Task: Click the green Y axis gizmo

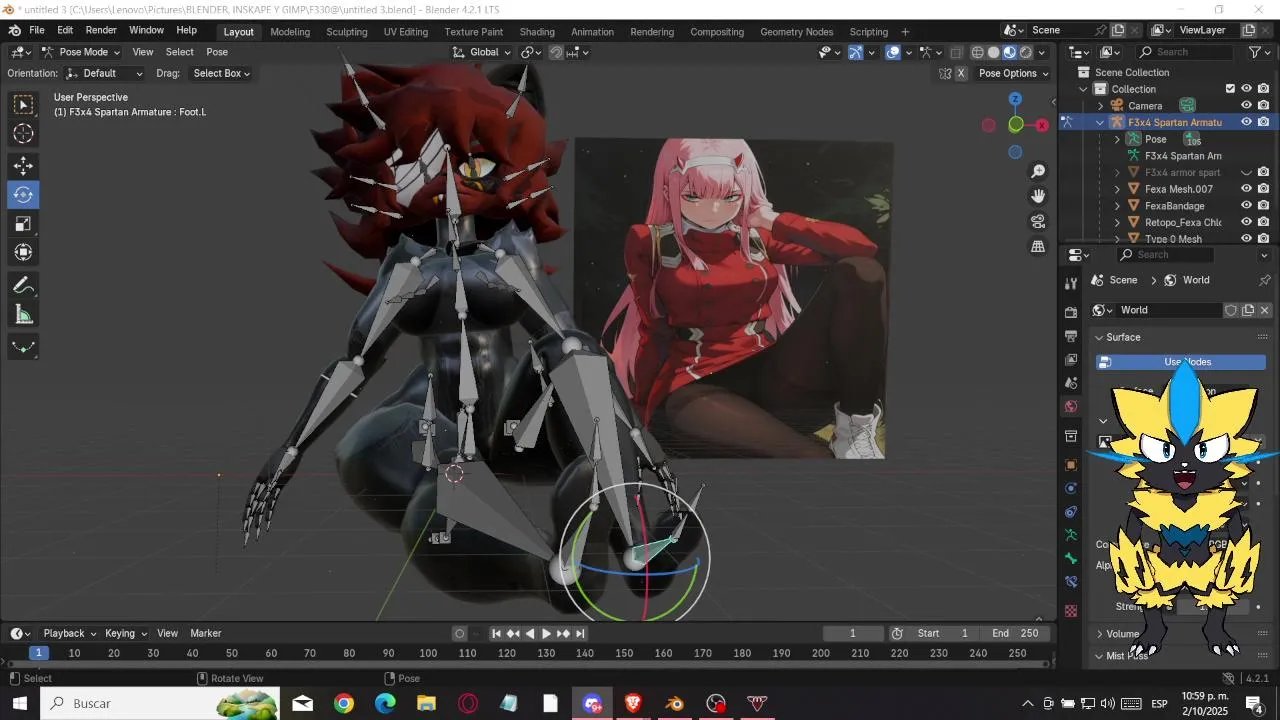Action: click(1015, 125)
